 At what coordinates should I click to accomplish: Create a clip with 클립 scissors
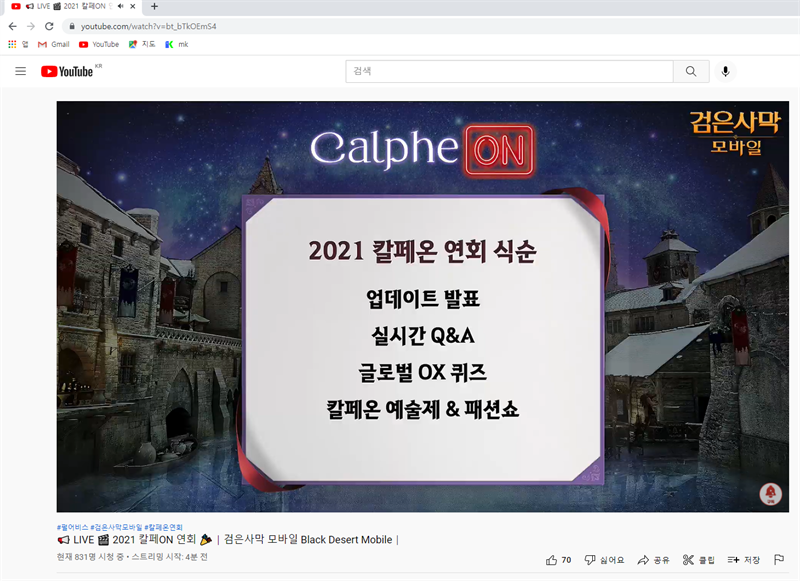coord(698,560)
